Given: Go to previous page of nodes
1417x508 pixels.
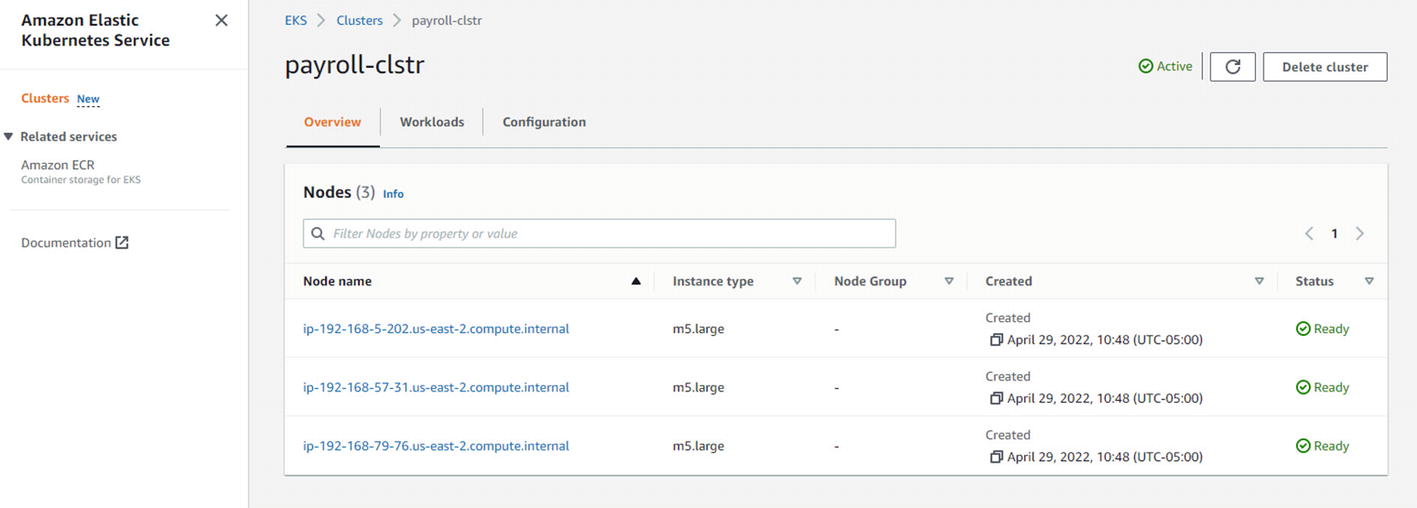Looking at the screenshot, I should 1309,233.
